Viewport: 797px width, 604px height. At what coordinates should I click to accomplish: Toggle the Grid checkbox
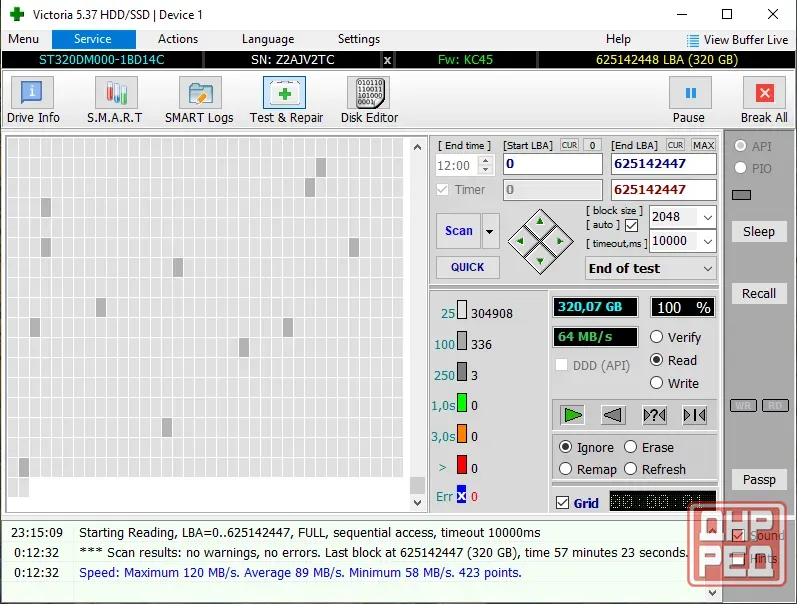[x=562, y=503]
